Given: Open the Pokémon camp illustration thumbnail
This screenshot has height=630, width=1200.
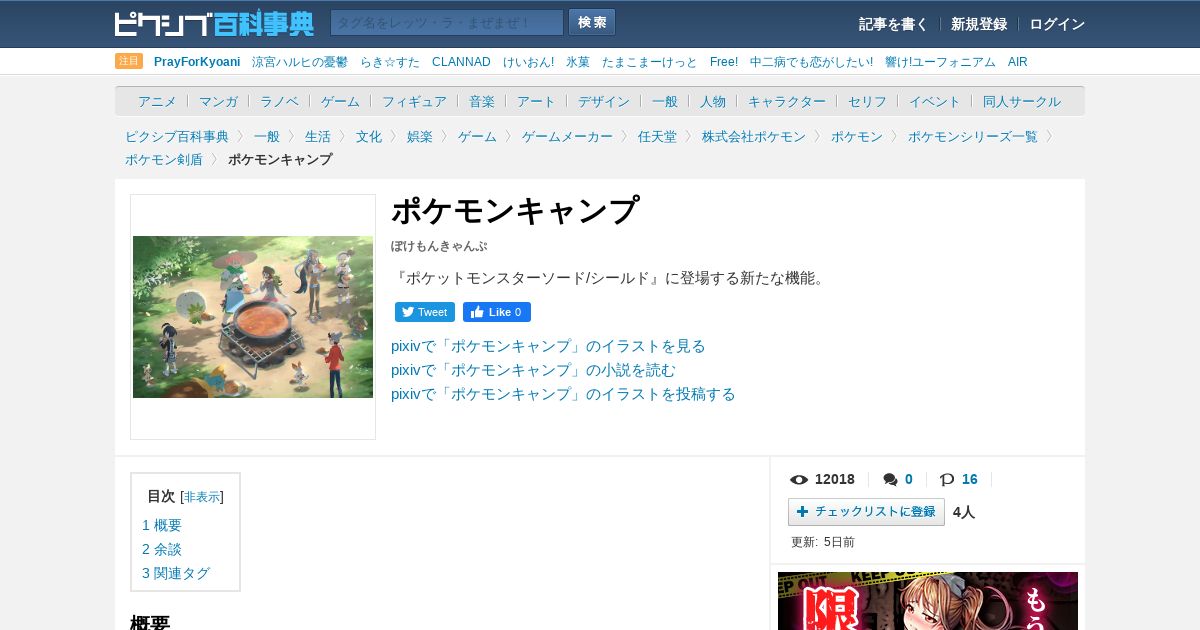Looking at the screenshot, I should (253, 317).
